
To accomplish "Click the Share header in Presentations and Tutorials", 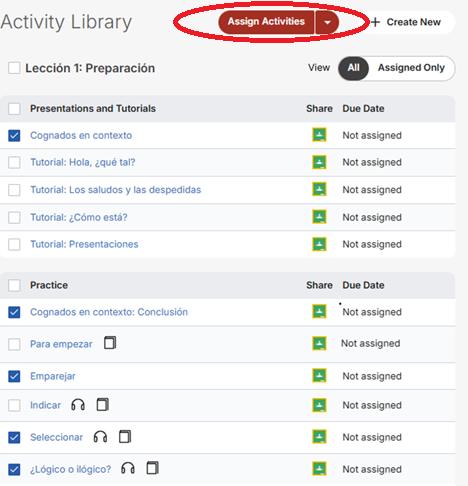I will point(319,109).
